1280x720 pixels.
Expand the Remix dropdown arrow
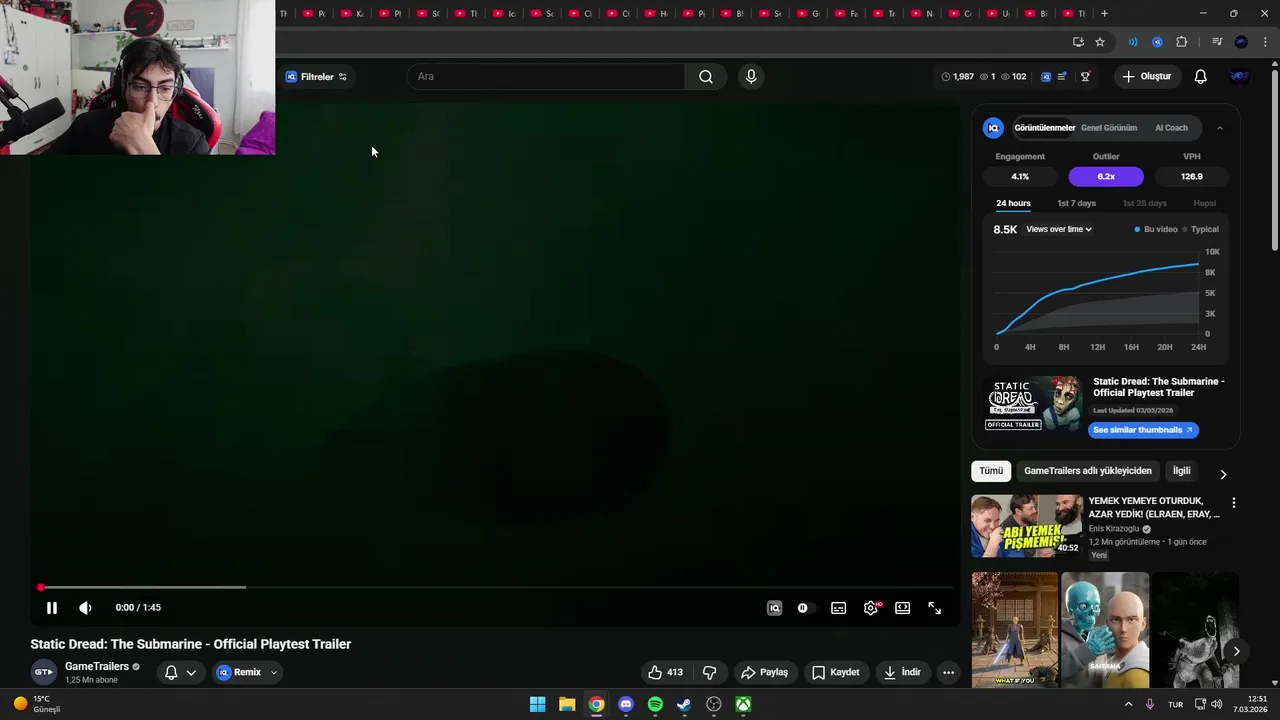pyautogui.click(x=273, y=672)
